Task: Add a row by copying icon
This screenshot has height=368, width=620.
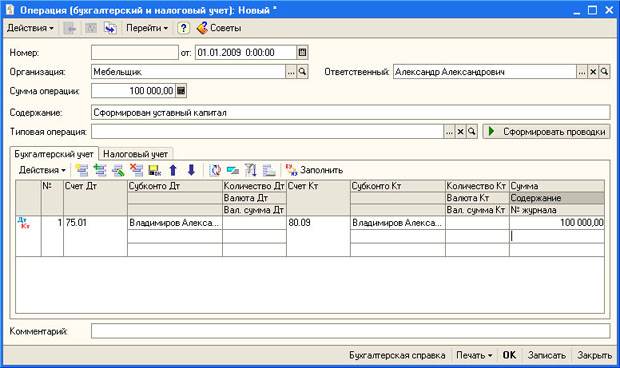Action: pos(100,170)
